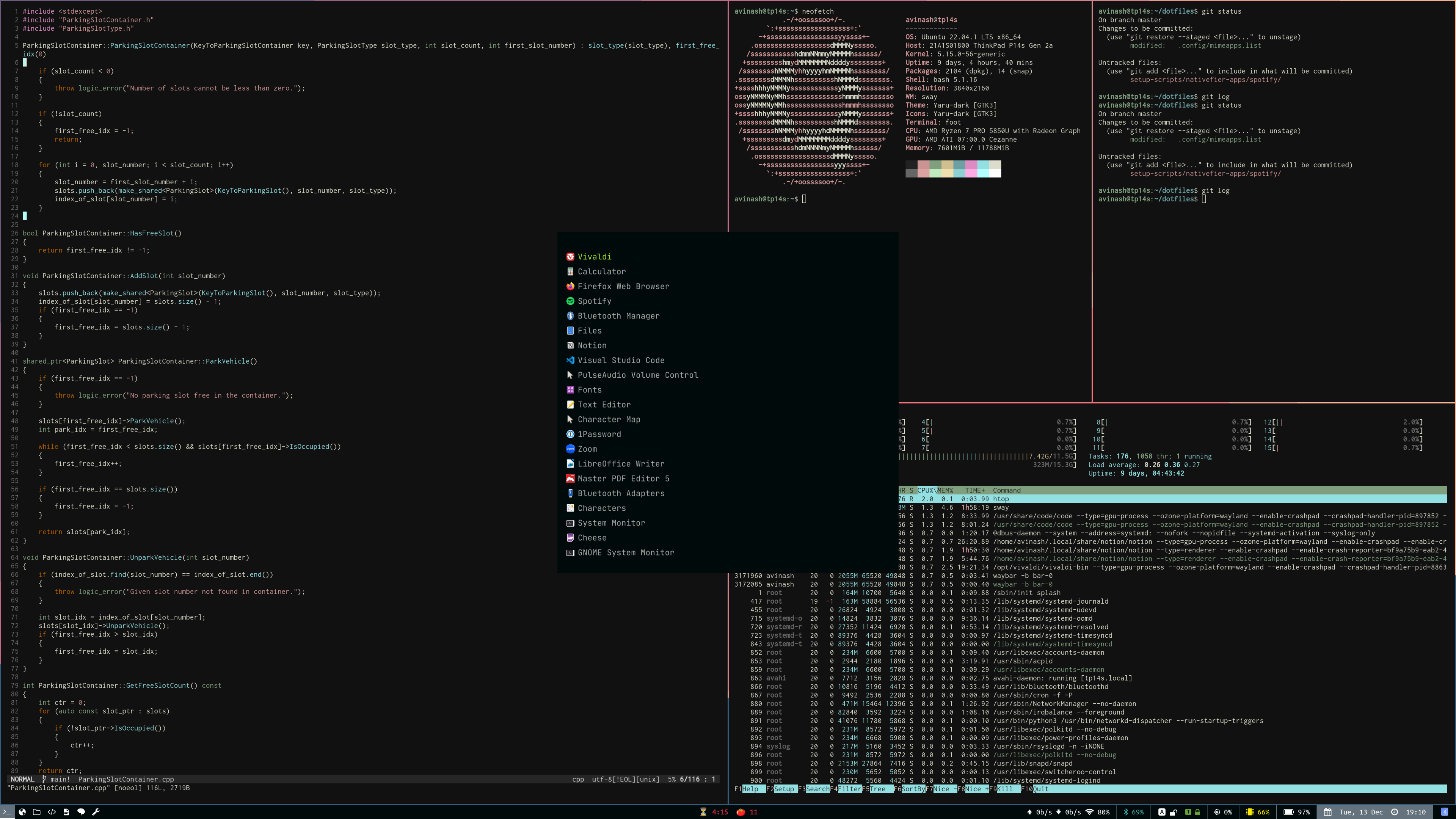Toggle the caps lock A indicator
1456x819 pixels.
[1161, 812]
